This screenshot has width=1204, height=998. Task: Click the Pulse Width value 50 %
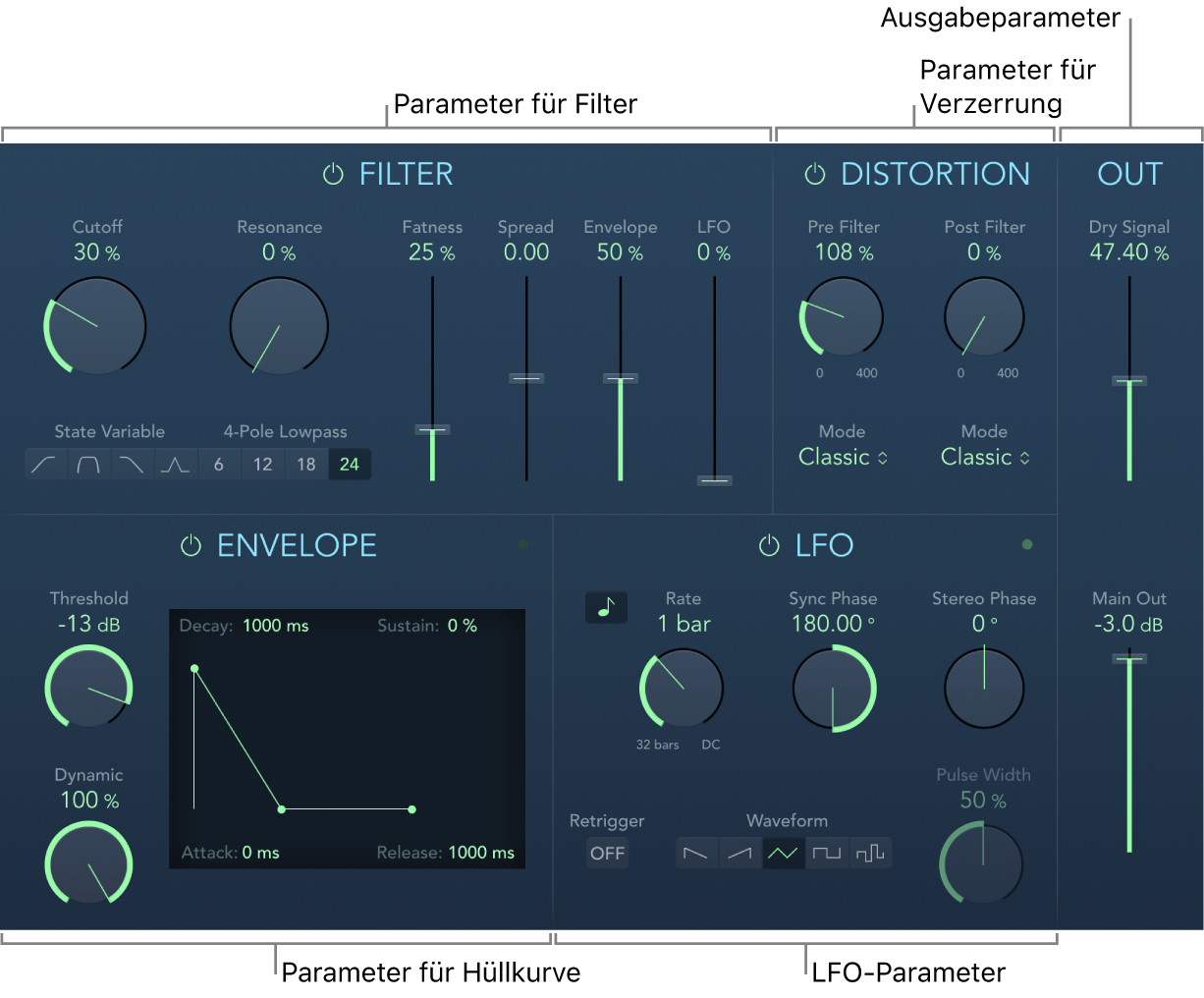[983, 801]
